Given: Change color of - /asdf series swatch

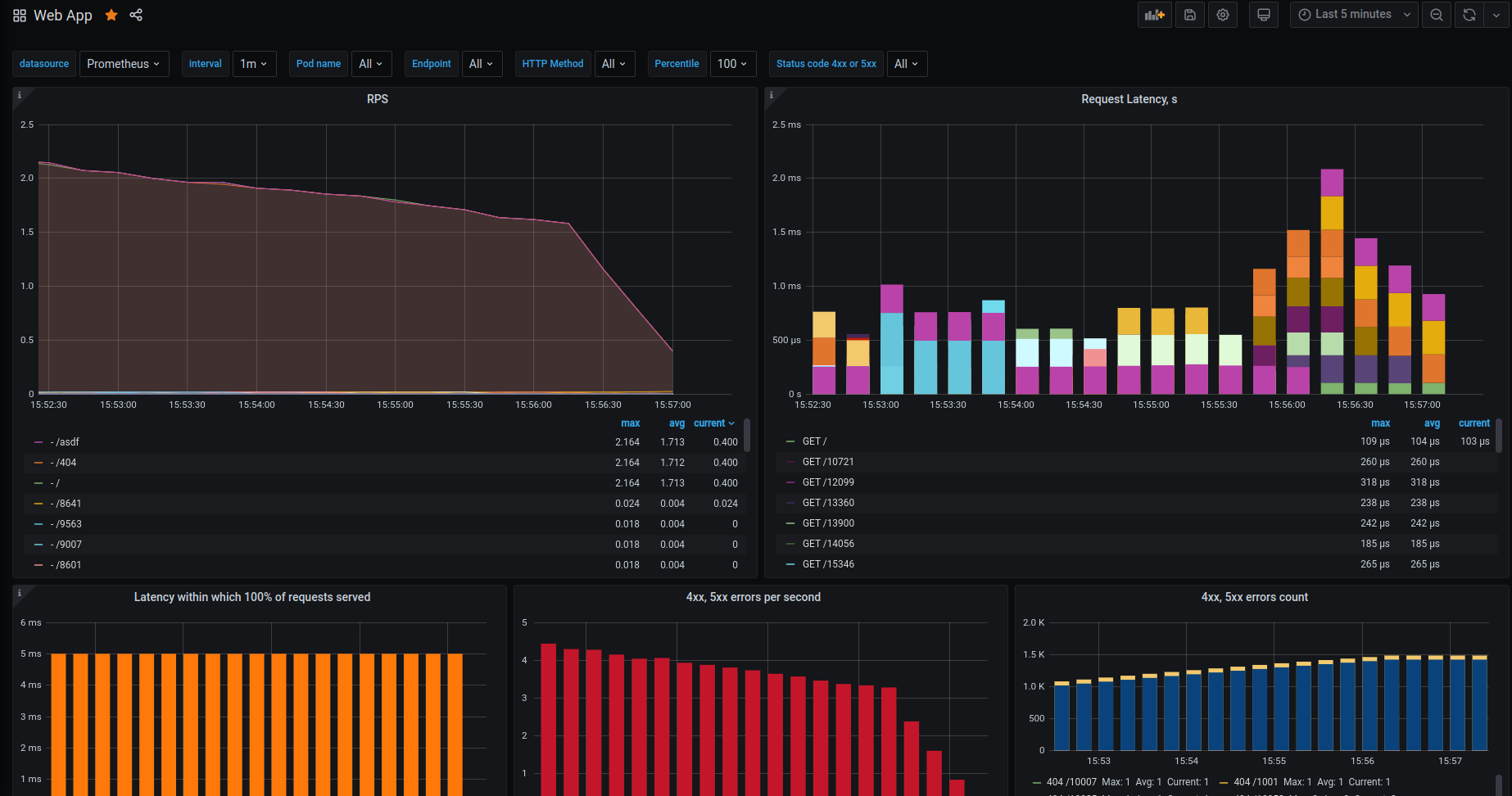Looking at the screenshot, I should click(x=38, y=442).
